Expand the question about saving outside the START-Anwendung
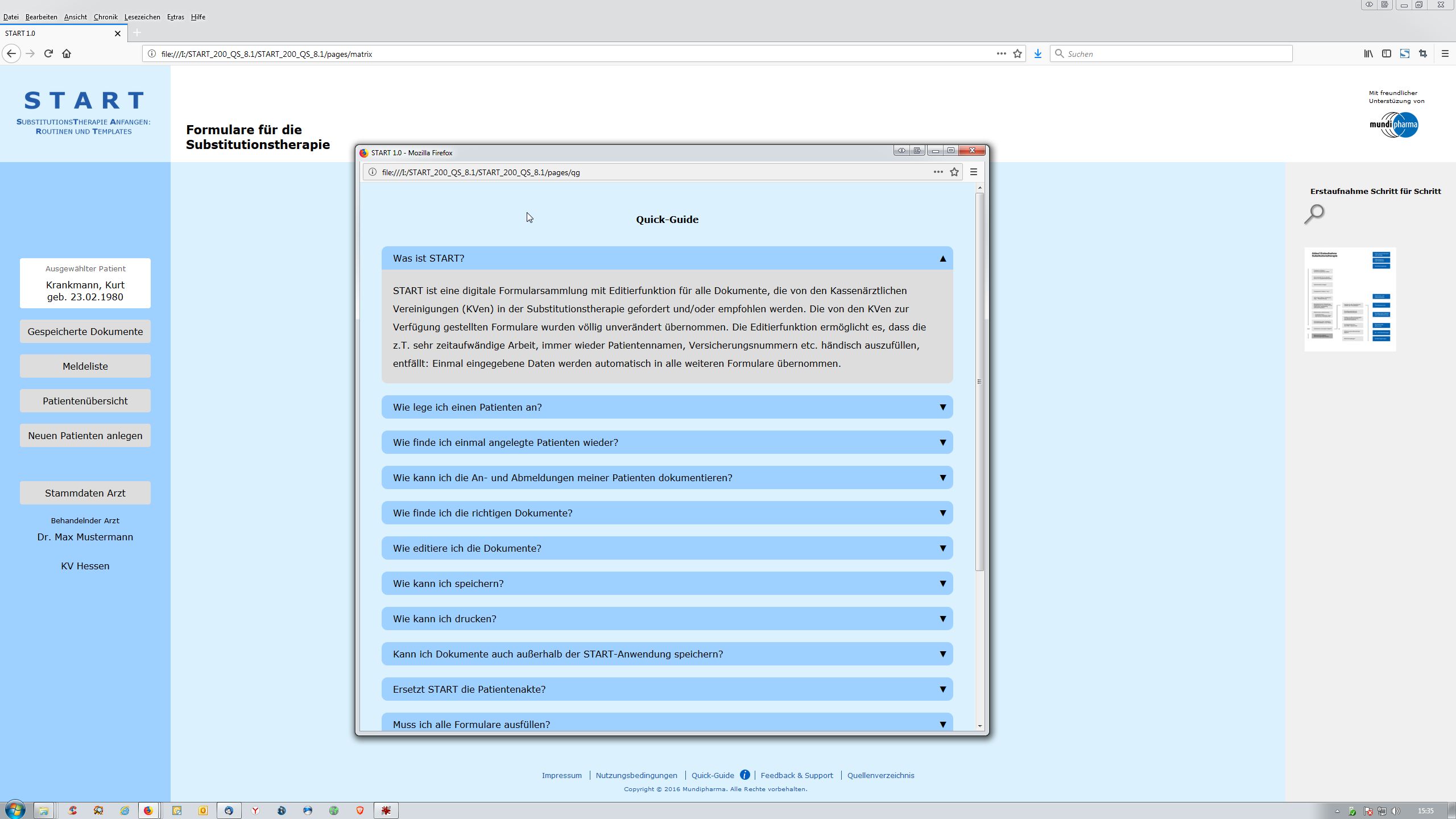This screenshot has height=819, width=1456. [x=667, y=654]
